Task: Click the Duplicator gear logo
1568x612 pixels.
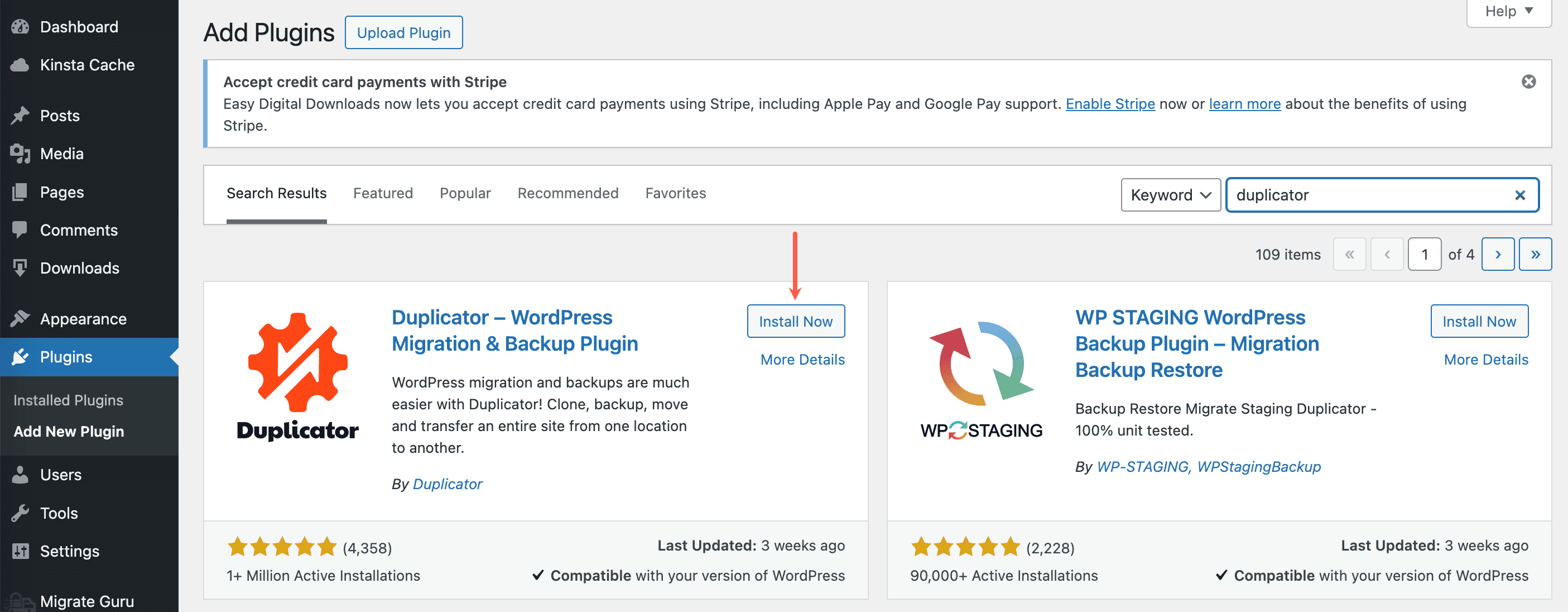Action: 297,365
